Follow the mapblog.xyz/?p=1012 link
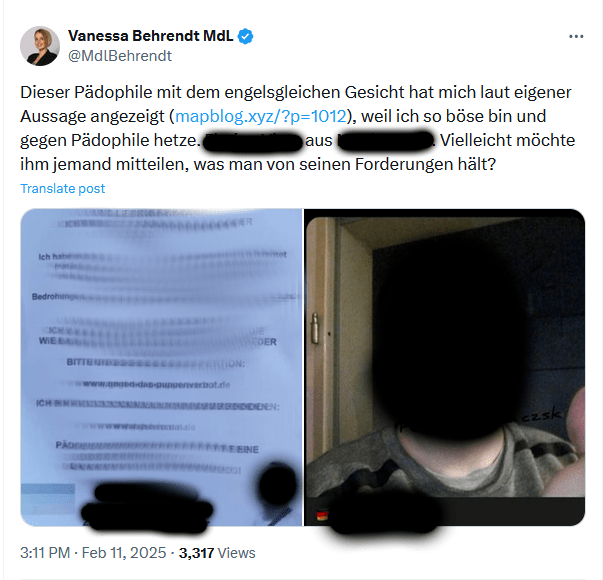 (x=261, y=116)
